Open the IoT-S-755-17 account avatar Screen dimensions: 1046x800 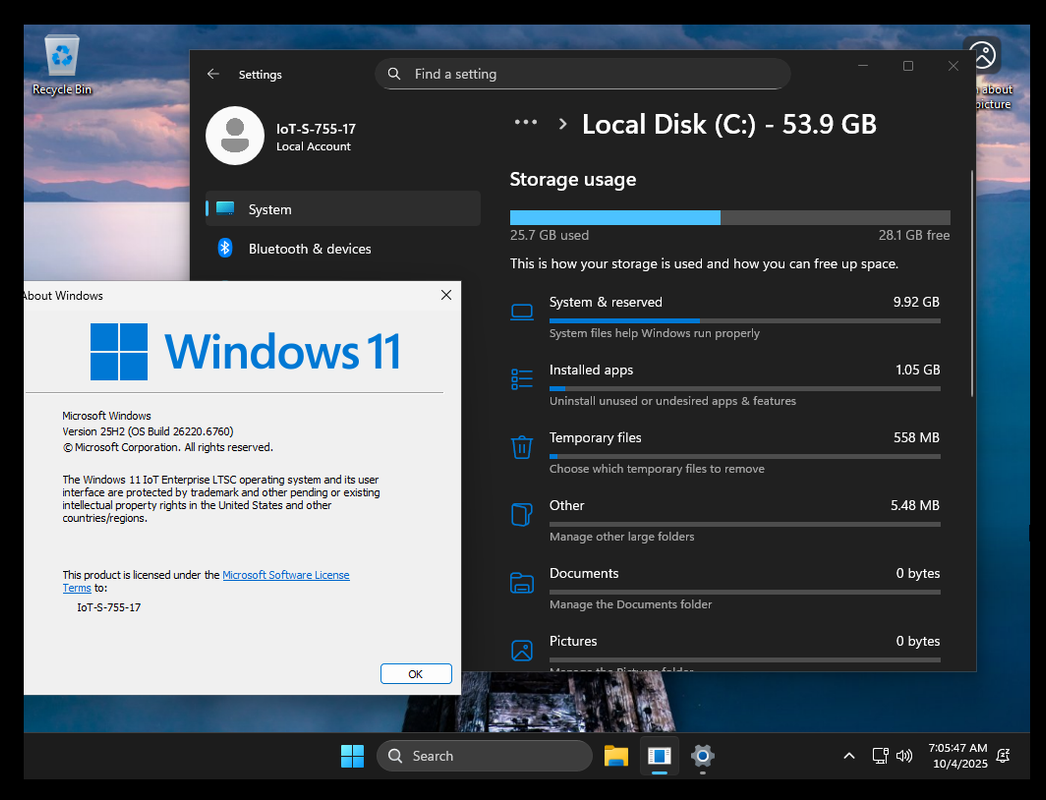(x=235, y=135)
